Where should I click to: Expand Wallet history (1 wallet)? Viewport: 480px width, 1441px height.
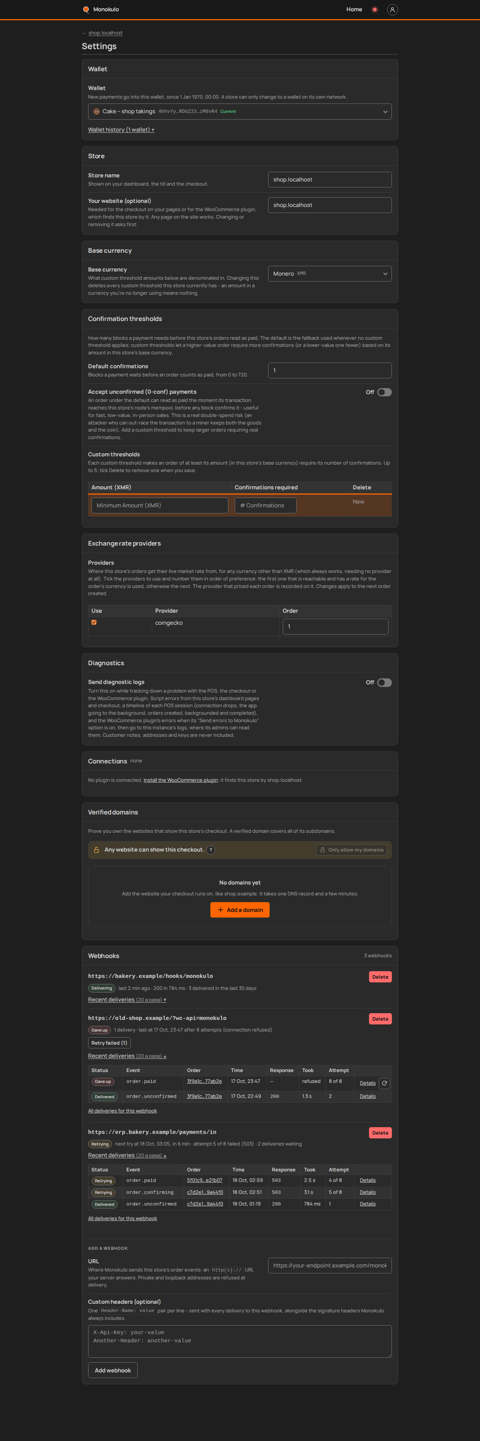coord(121,130)
